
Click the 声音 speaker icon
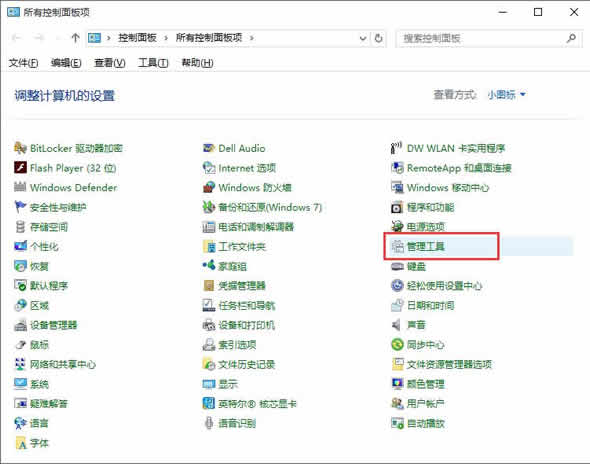coord(397,325)
